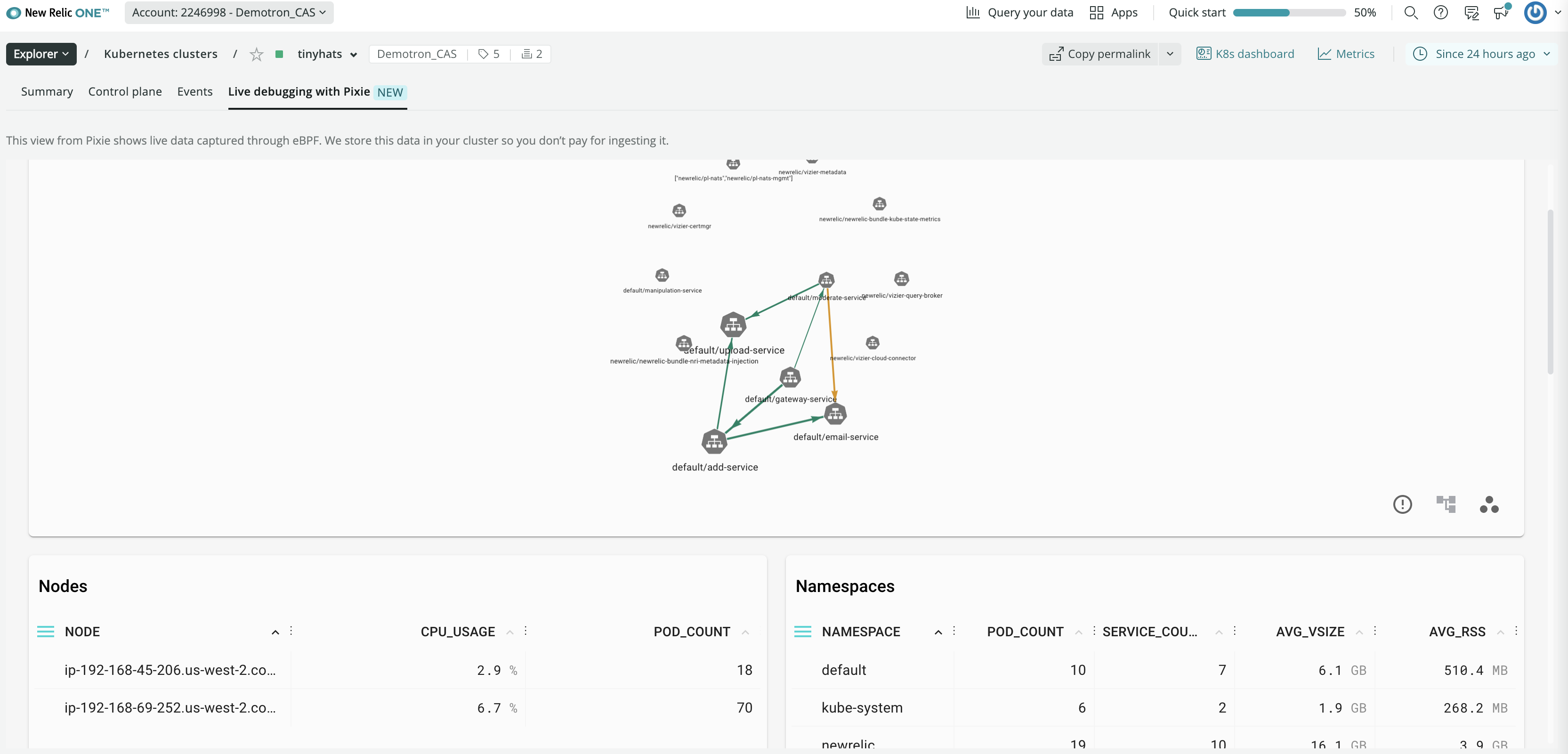Open the search icon in the top bar
1568x754 pixels.
tap(1411, 12)
